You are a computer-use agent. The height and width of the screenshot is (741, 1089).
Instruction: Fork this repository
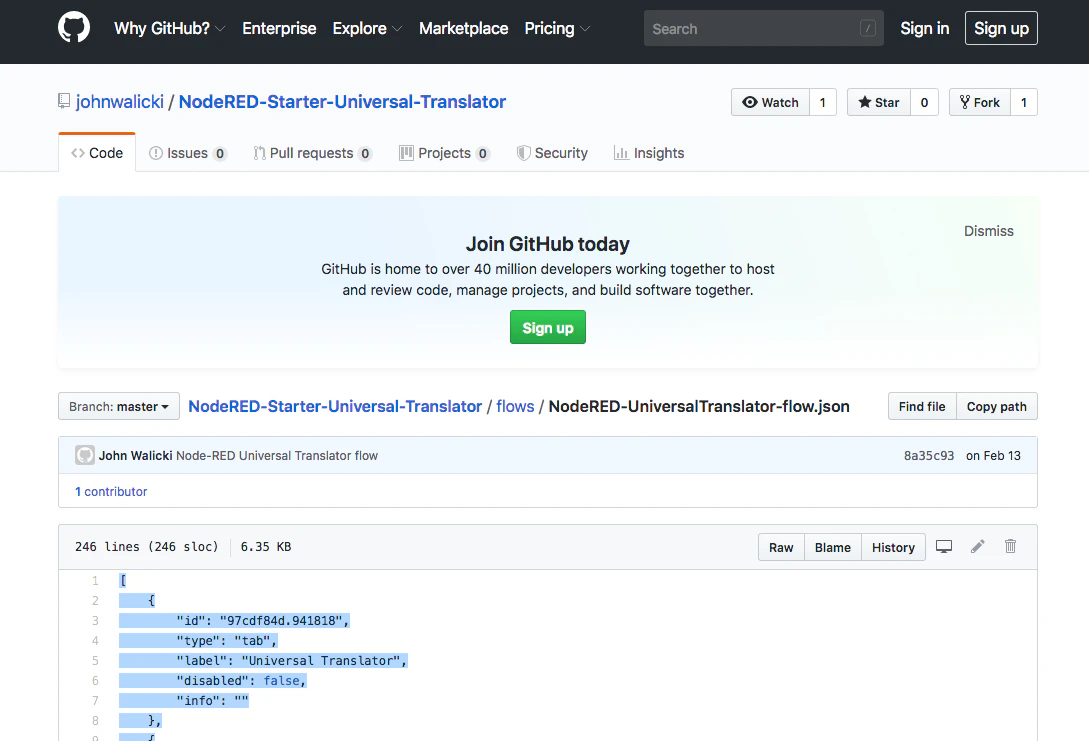[980, 102]
